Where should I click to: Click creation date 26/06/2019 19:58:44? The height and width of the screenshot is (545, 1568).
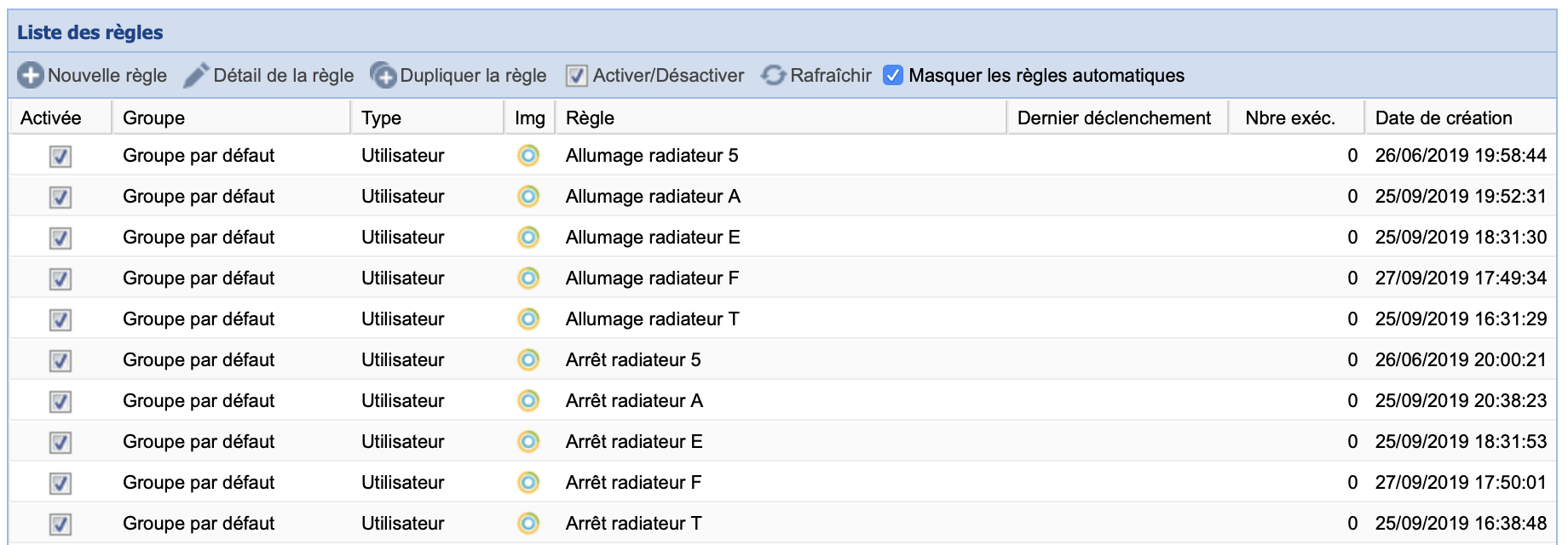(x=1461, y=155)
